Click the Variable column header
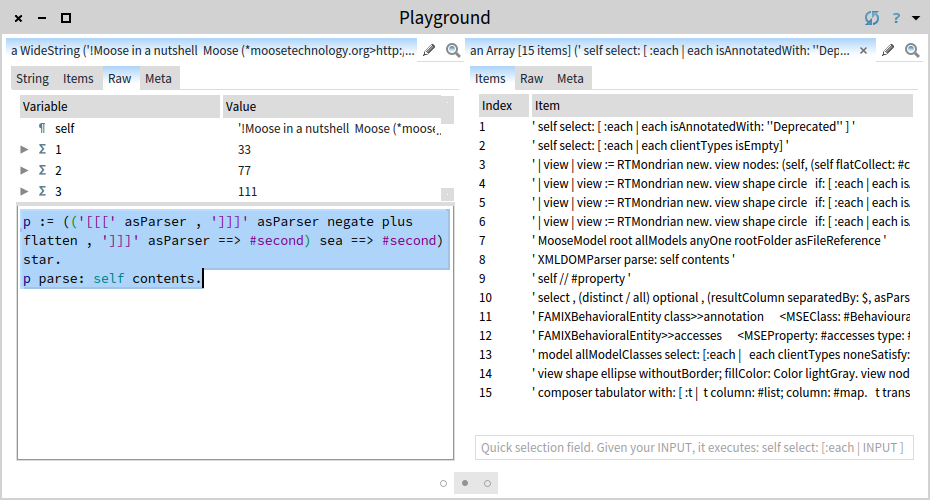The width and height of the screenshot is (930, 500). 120,107
